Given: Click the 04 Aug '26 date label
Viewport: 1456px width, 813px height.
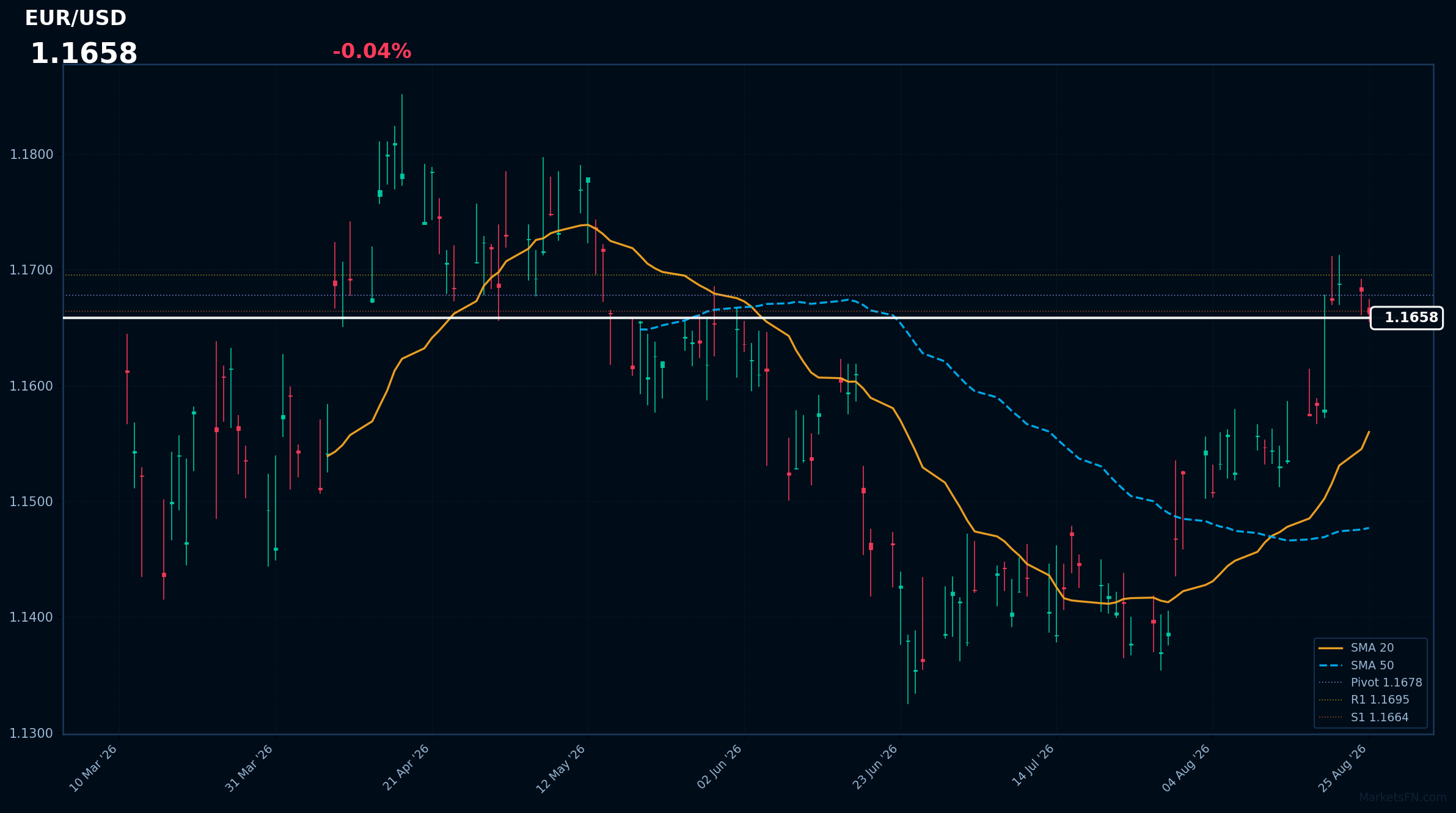Looking at the screenshot, I should pyautogui.click(x=1187, y=768).
